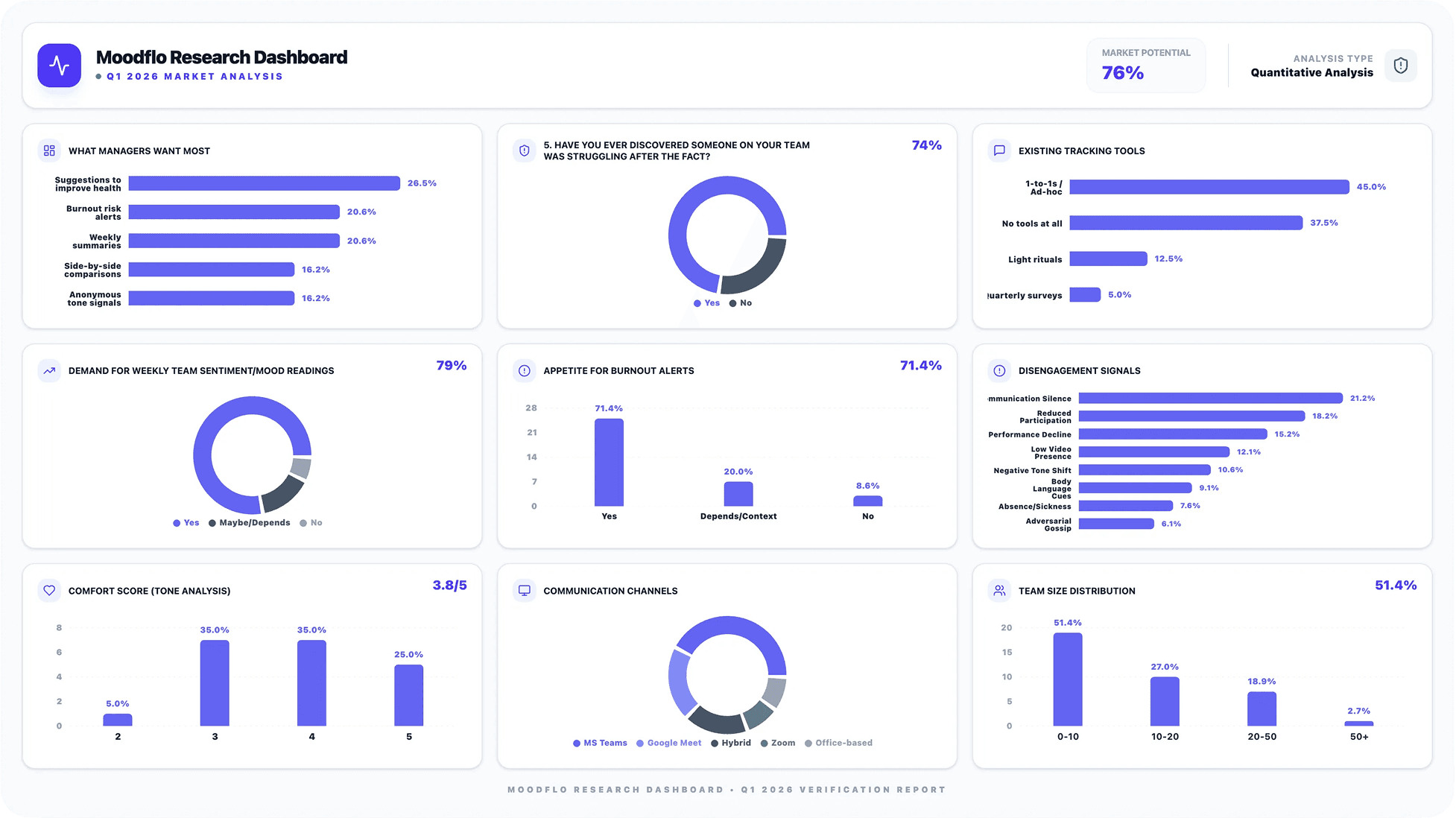Click the alert icon beside Appetite for Burnout Alerts
Image resolution: width=1456 pixels, height=818 pixels.
coord(524,370)
